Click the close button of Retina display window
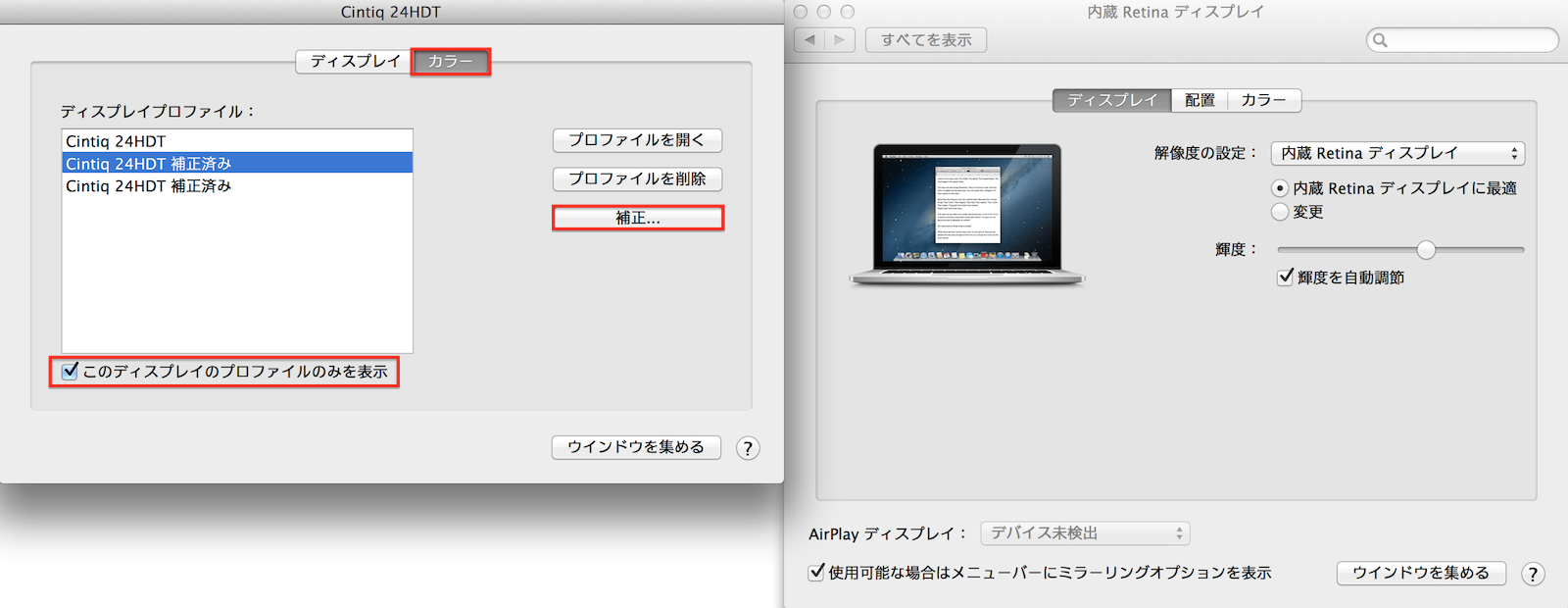1568x608 pixels. (x=801, y=12)
